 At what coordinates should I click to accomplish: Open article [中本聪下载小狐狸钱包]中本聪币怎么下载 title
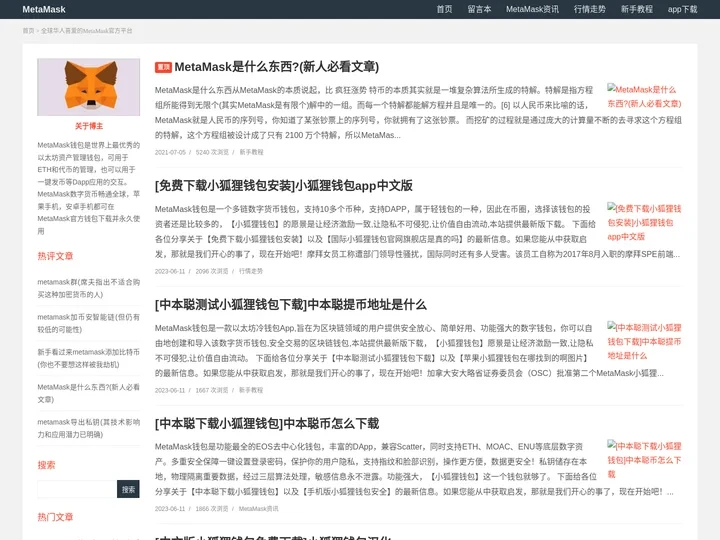[x=267, y=423]
